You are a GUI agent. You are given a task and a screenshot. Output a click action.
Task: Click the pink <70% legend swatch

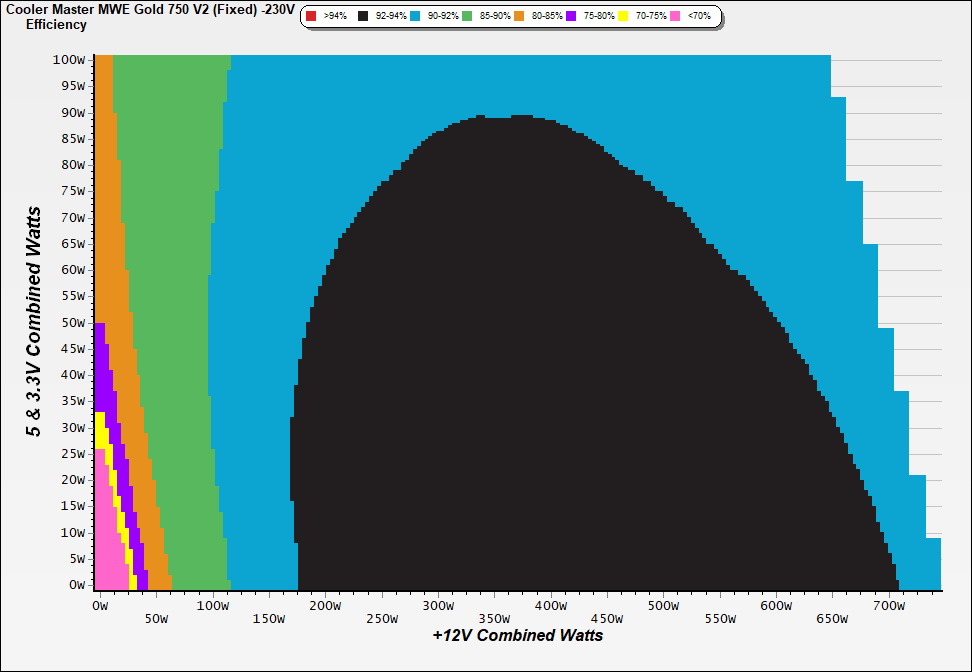coord(674,16)
